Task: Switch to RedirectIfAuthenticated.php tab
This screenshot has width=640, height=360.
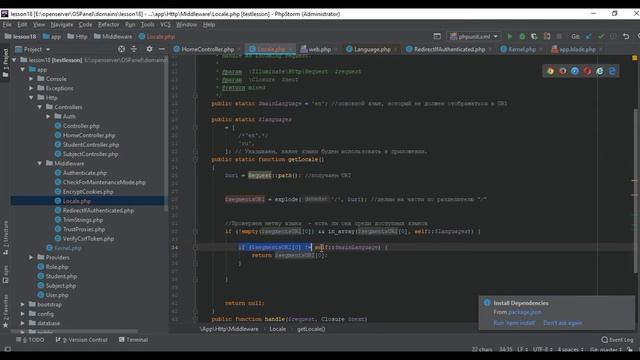Action: pyautogui.click(x=449, y=49)
